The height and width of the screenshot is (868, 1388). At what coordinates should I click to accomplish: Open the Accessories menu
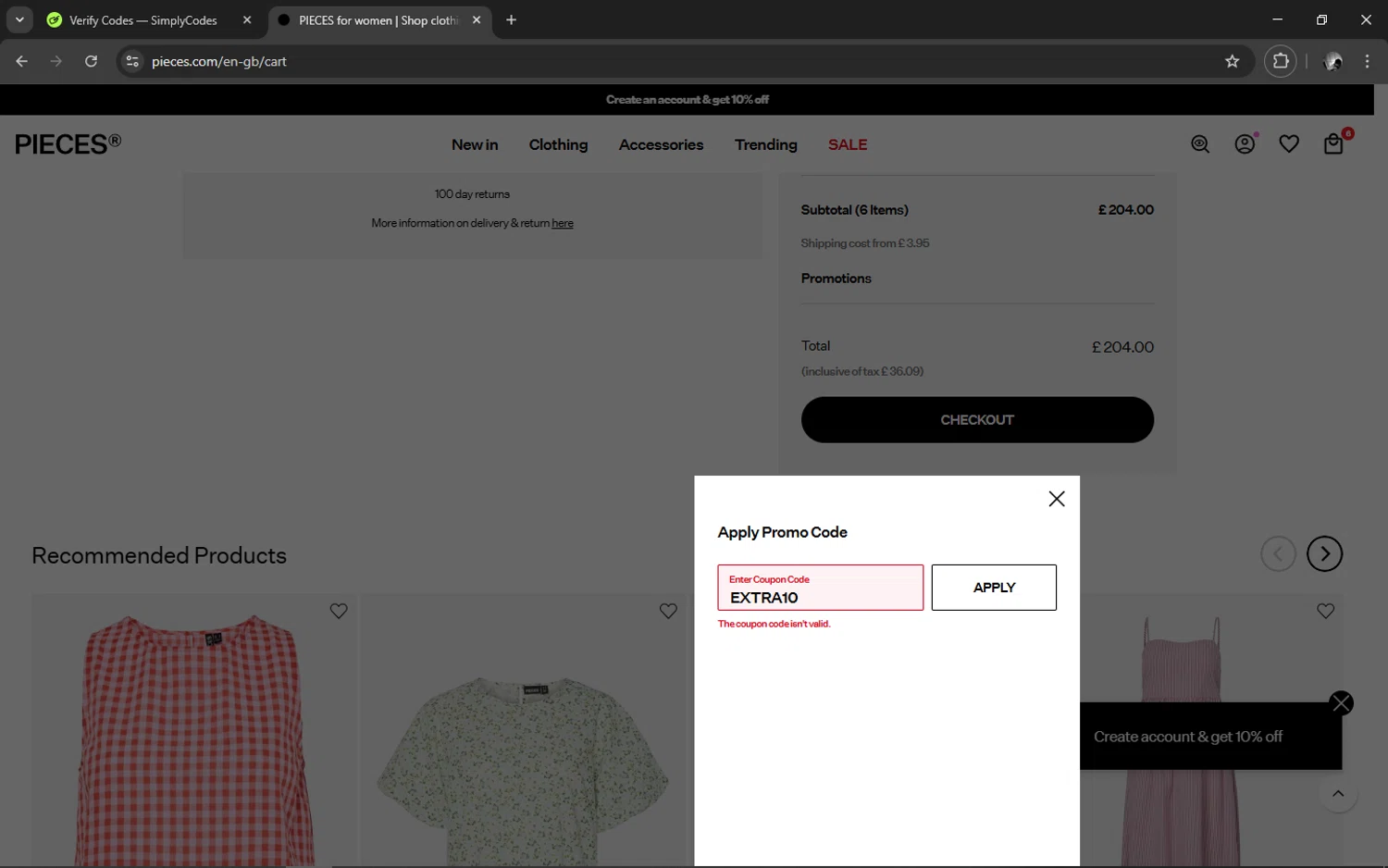click(661, 144)
